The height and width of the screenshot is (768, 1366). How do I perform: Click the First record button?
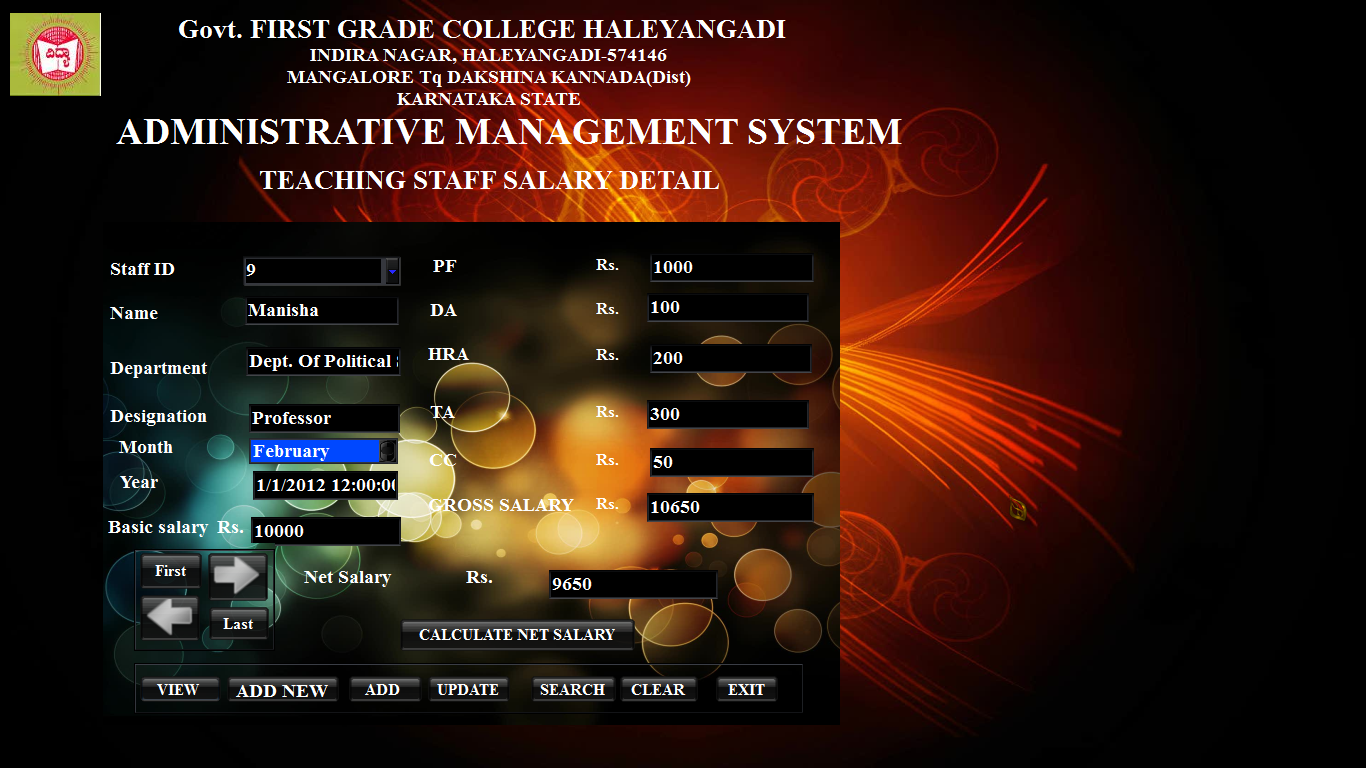[x=170, y=571]
